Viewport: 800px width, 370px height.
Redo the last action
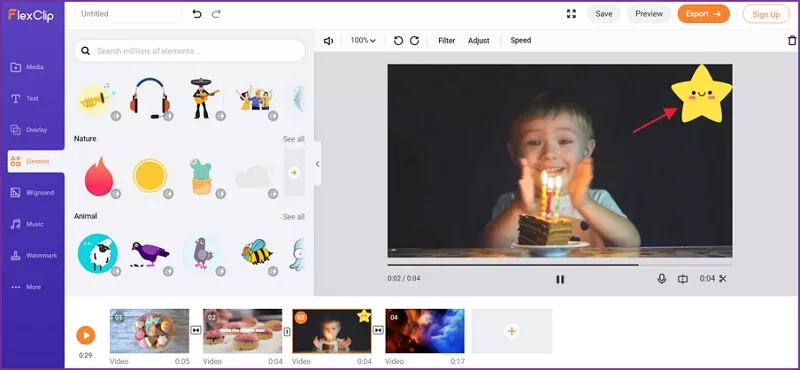tap(216, 14)
